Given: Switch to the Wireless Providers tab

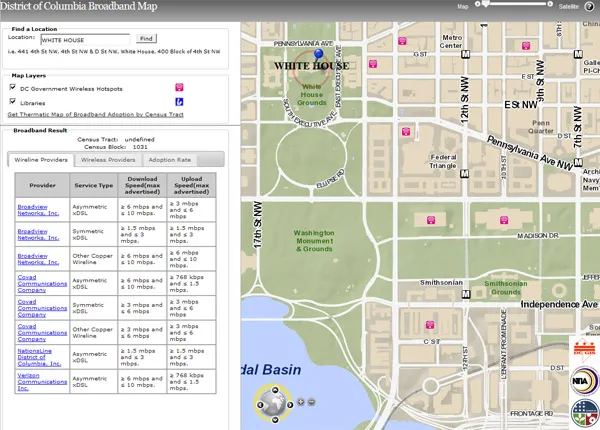Looking at the screenshot, I should 108,159.
